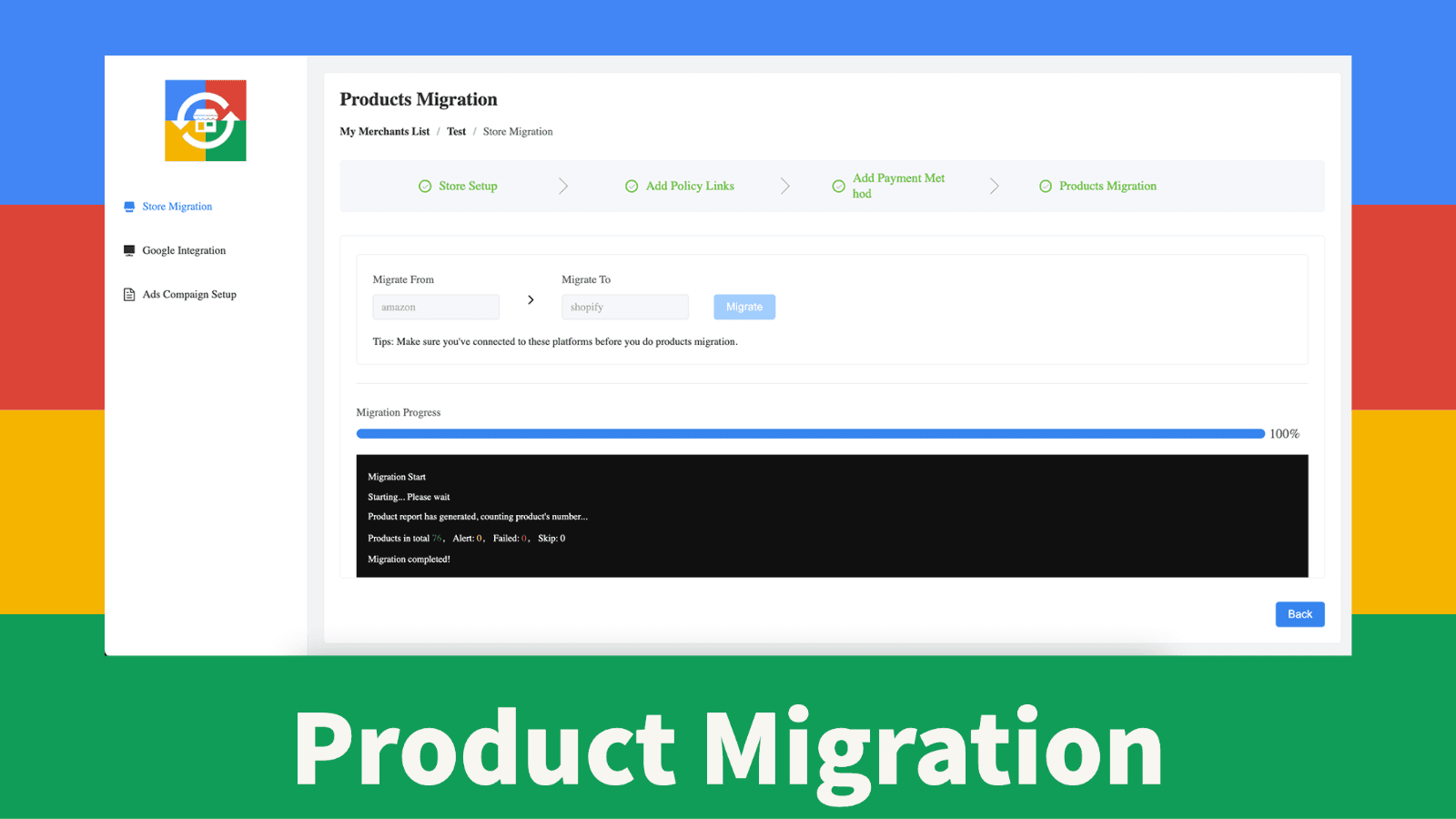Click the chevron between Store Setup and Add Policy Links
1456x819 pixels.
563,186
